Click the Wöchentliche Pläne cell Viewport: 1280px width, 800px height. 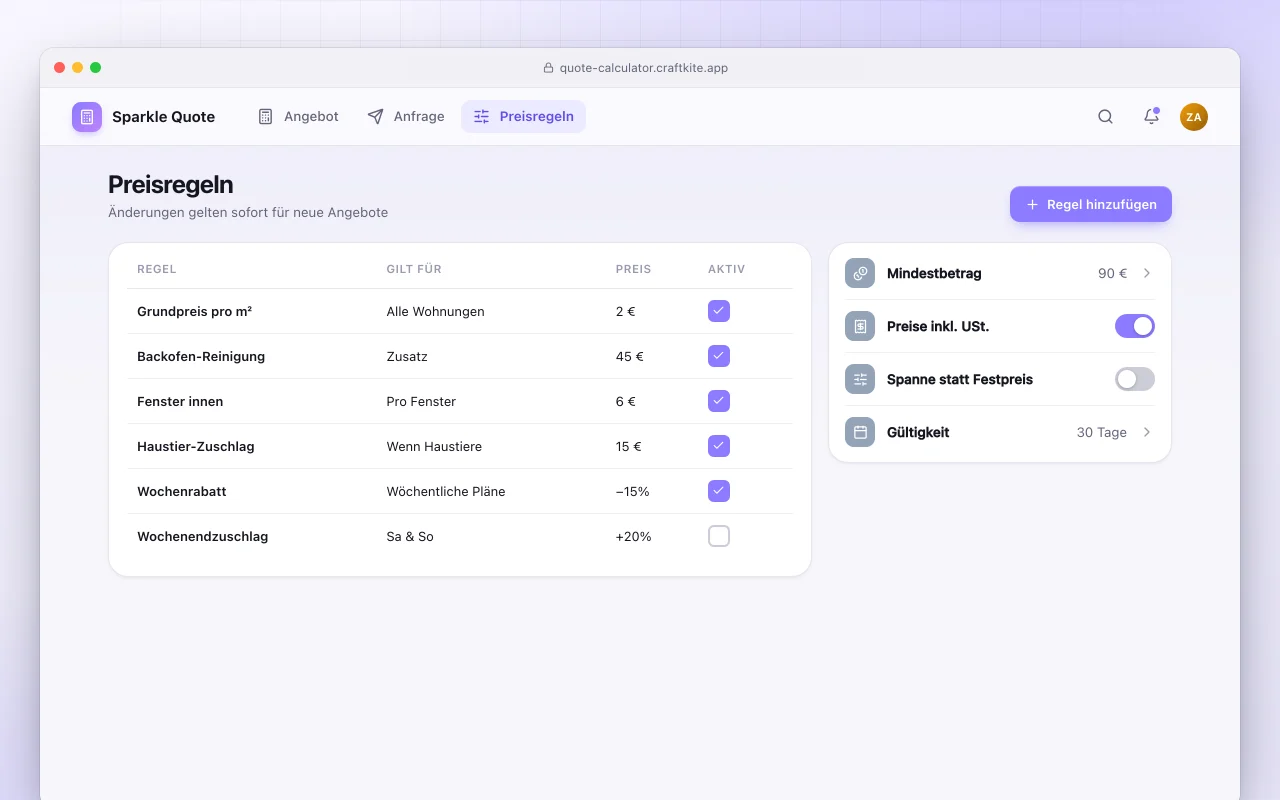[x=446, y=491]
